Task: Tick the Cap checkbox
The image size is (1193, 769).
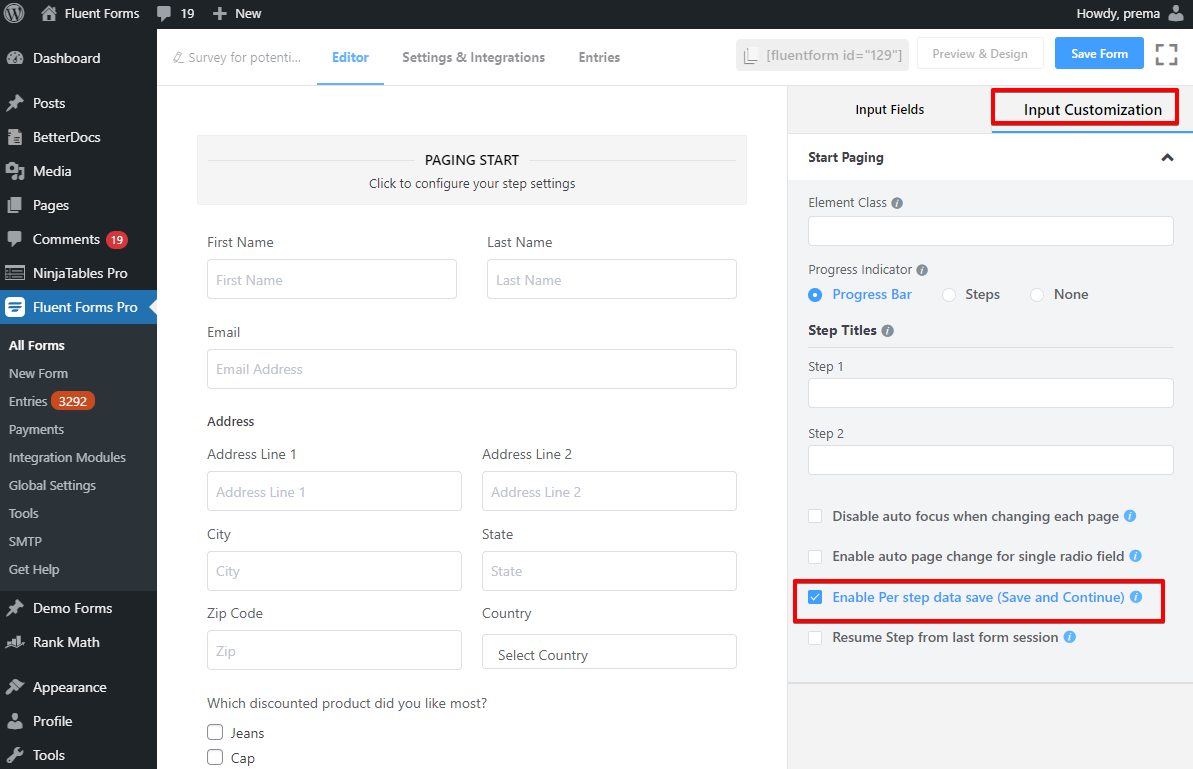Action: (x=215, y=757)
